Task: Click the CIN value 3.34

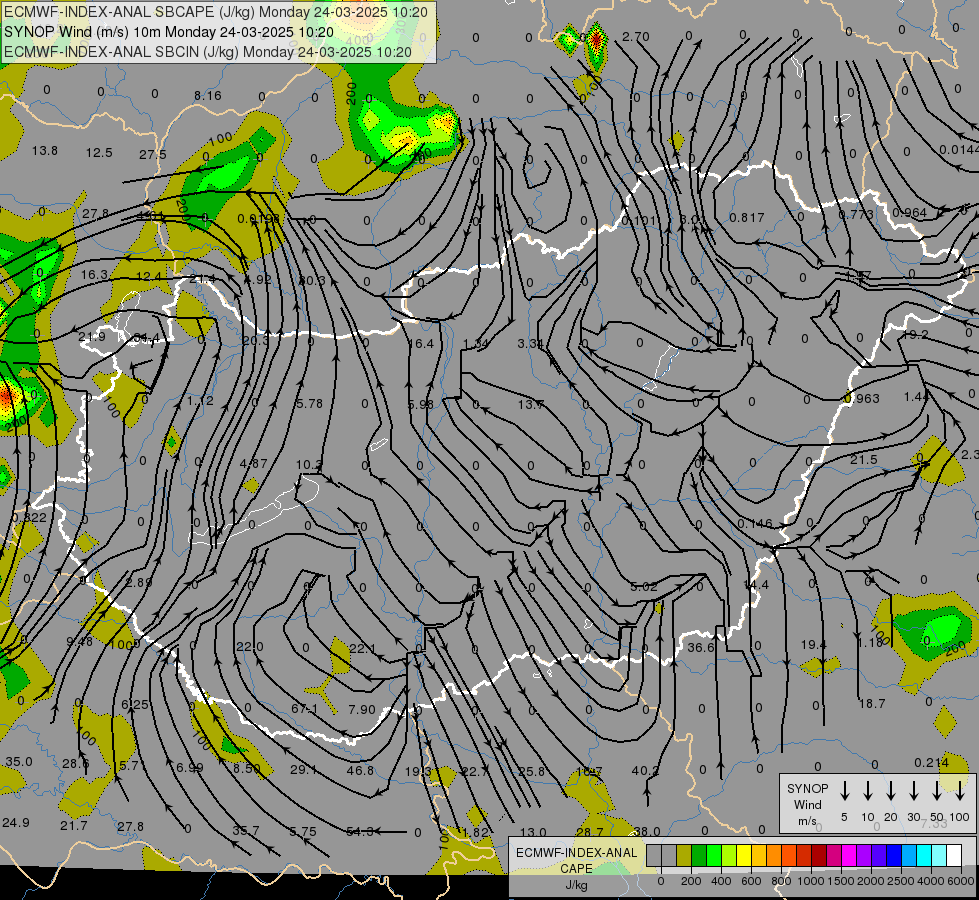Action: pyautogui.click(x=531, y=344)
